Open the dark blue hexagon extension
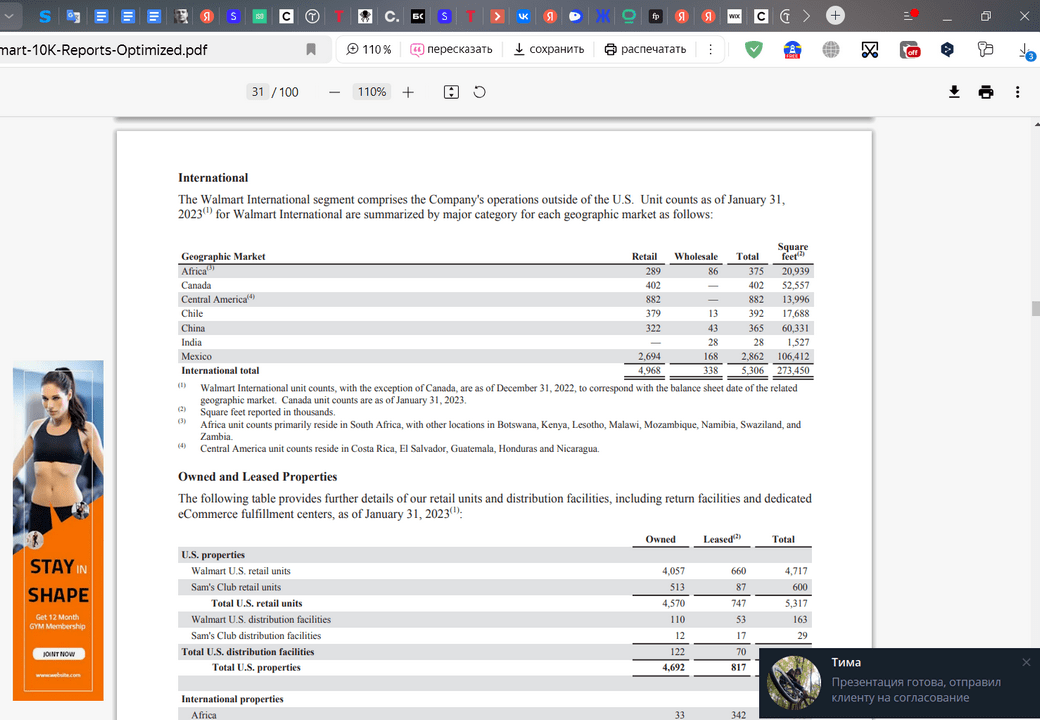1040x720 pixels. [x=947, y=49]
